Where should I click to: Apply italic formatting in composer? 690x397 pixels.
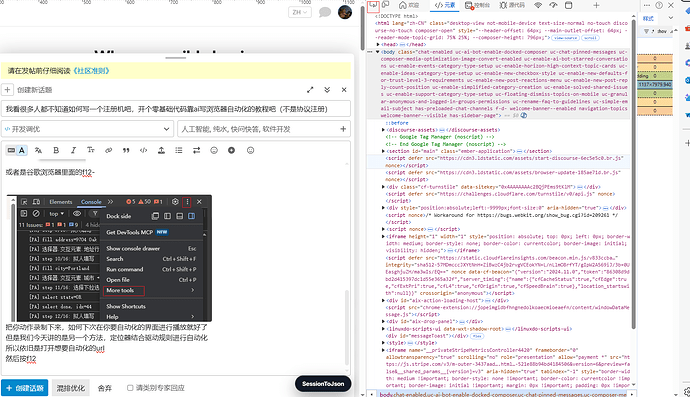coord(73,151)
